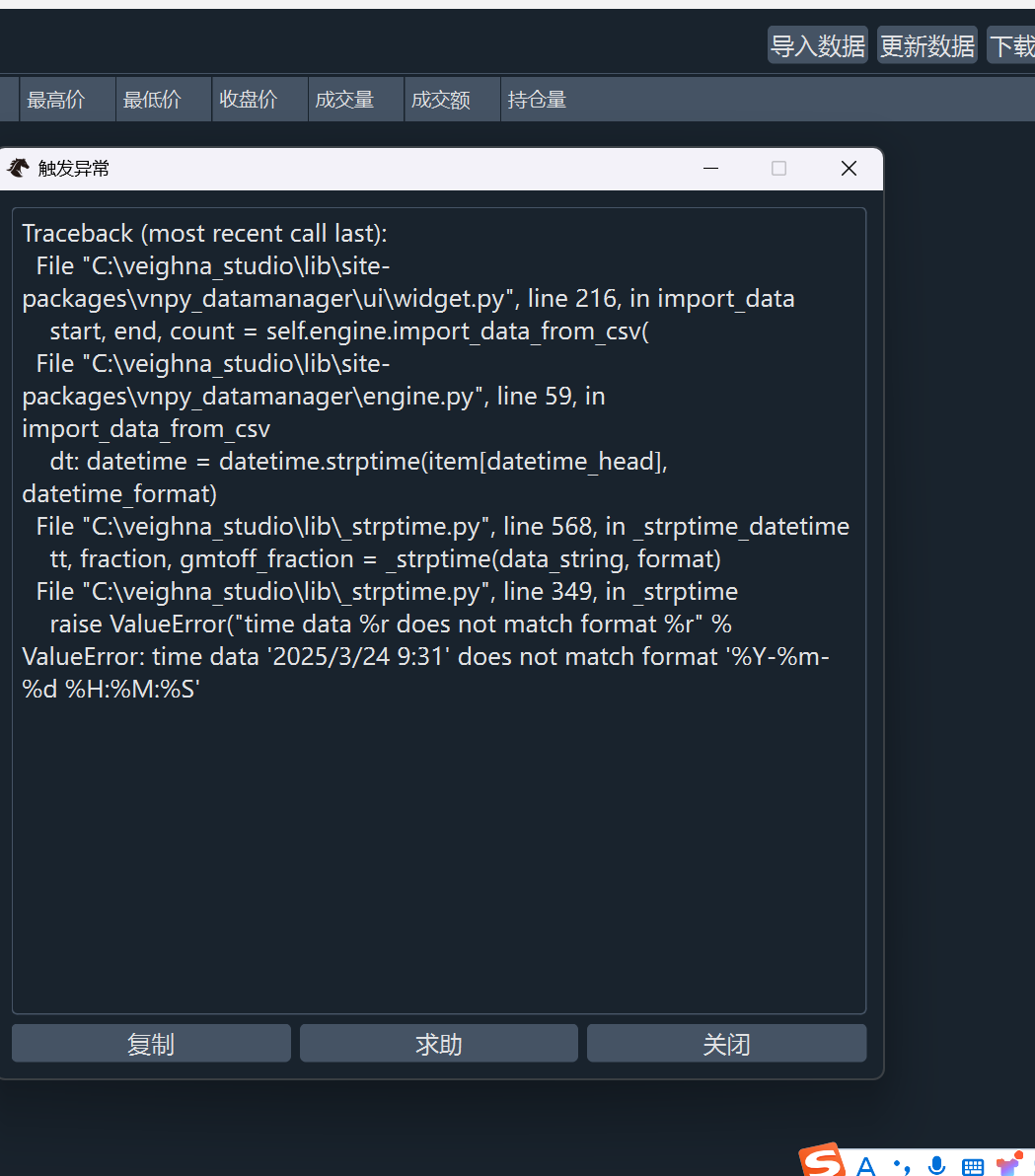Click the 关闭 button in exception dialog
This screenshot has height=1176, width=1035.
coord(727,1043)
